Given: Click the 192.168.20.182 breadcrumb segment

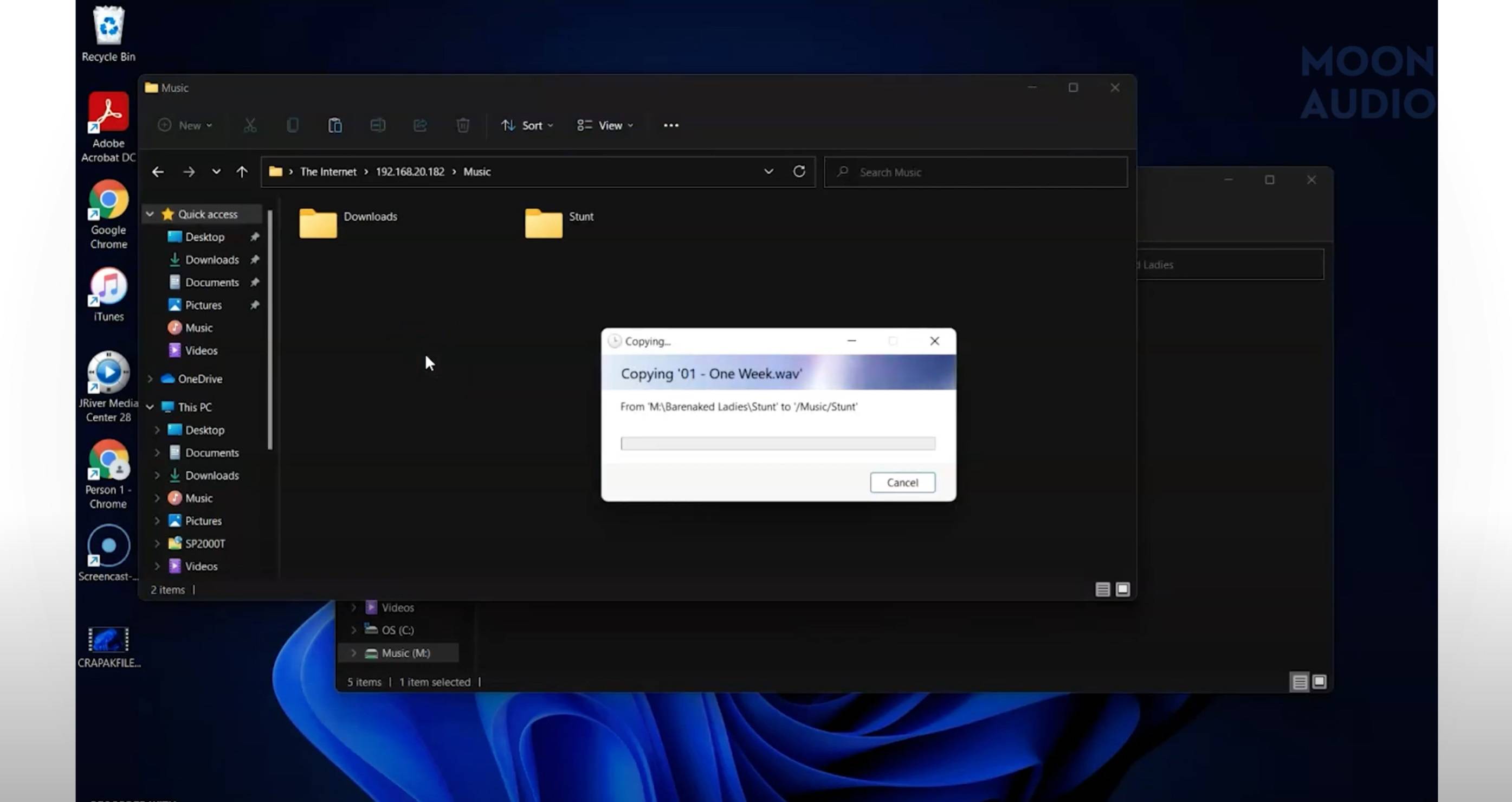Looking at the screenshot, I should tap(410, 172).
